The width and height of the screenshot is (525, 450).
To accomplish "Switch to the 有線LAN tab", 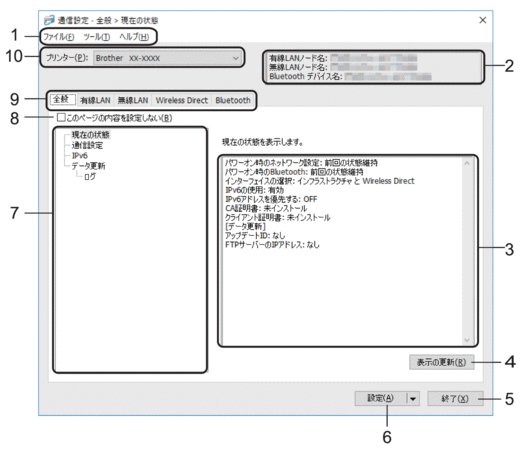I will (x=95, y=100).
